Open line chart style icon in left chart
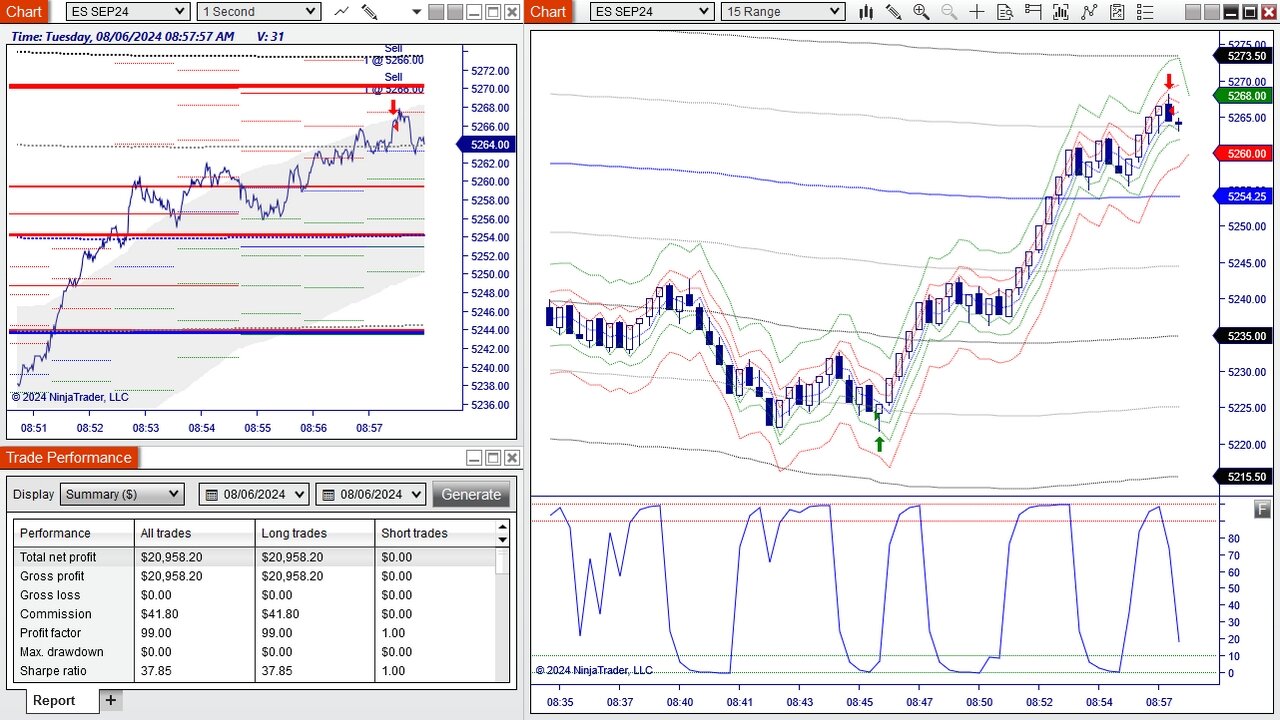1280x720 pixels. (x=342, y=12)
